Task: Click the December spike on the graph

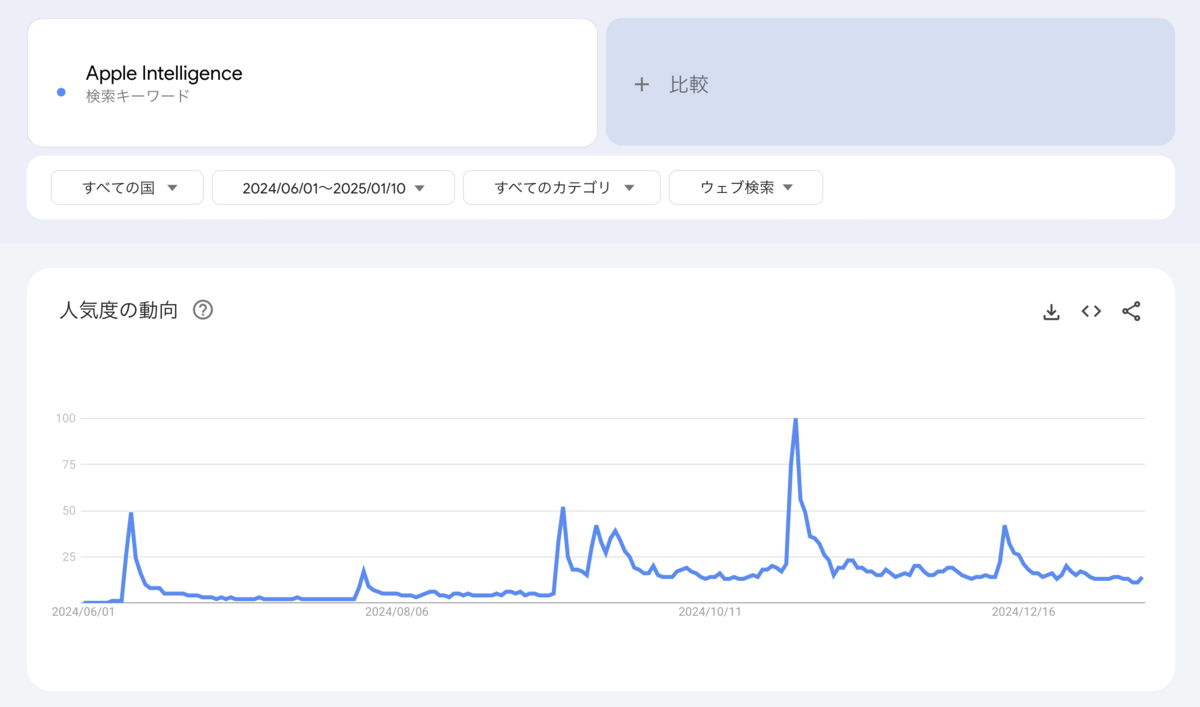Action: pyautogui.click(x=1004, y=527)
